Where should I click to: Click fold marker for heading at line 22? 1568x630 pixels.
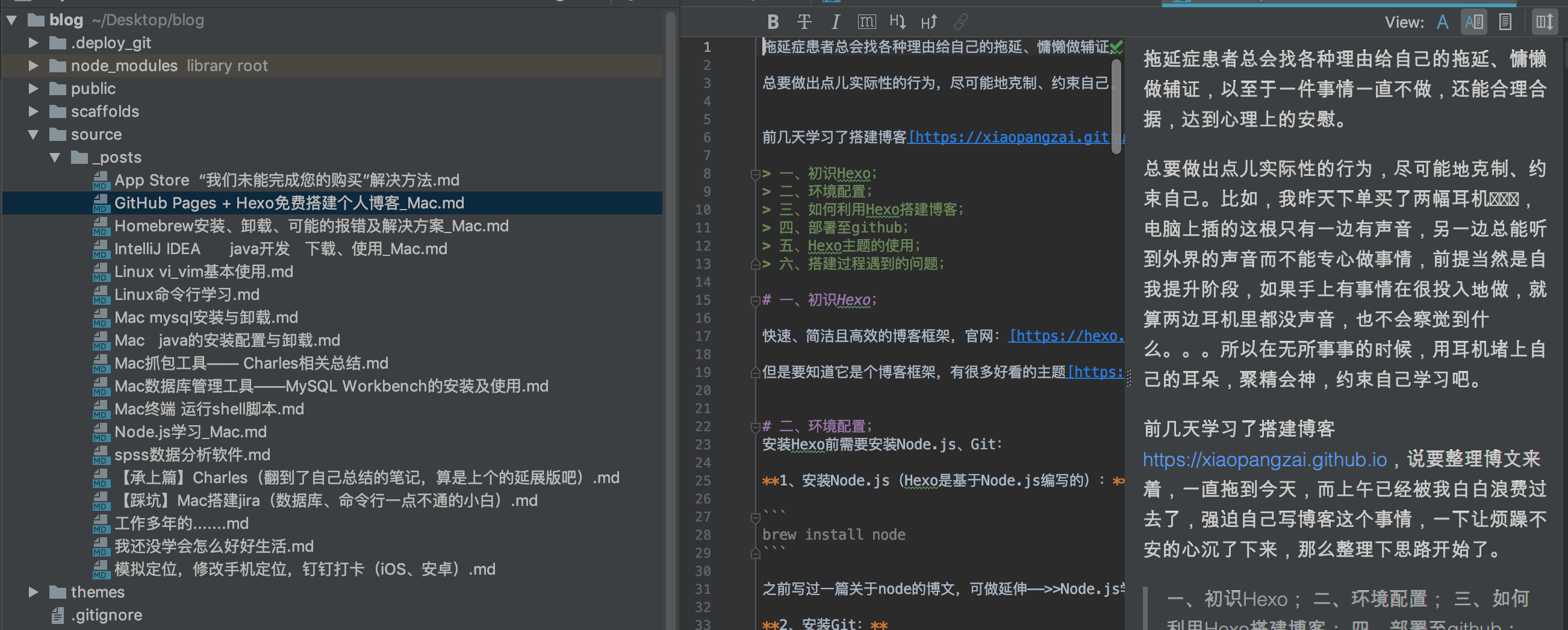pyautogui.click(x=755, y=427)
